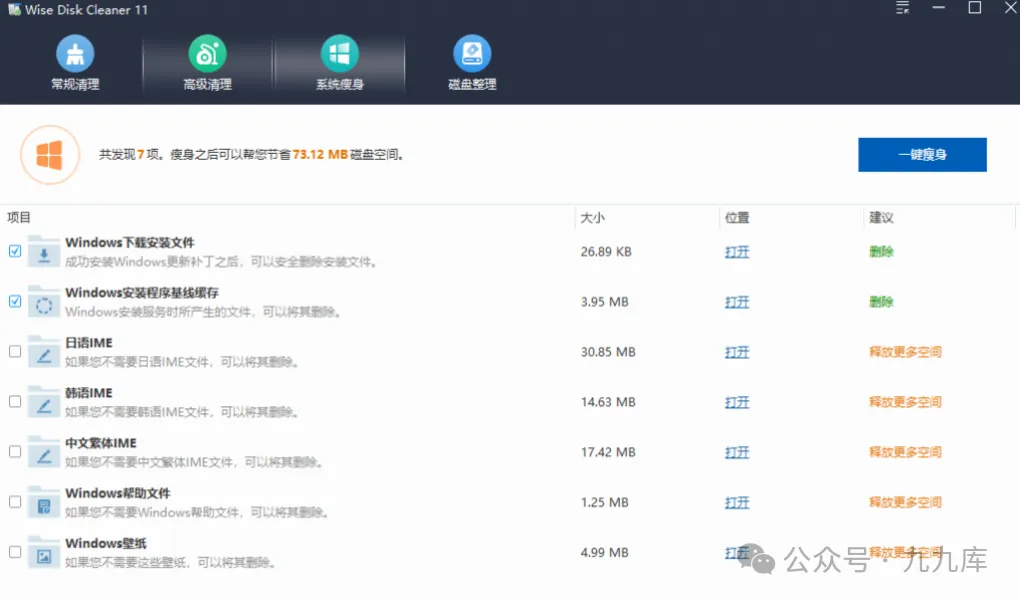Click 释放更多空间 for 中文繁体IME
1020x601 pixels.
906,452
